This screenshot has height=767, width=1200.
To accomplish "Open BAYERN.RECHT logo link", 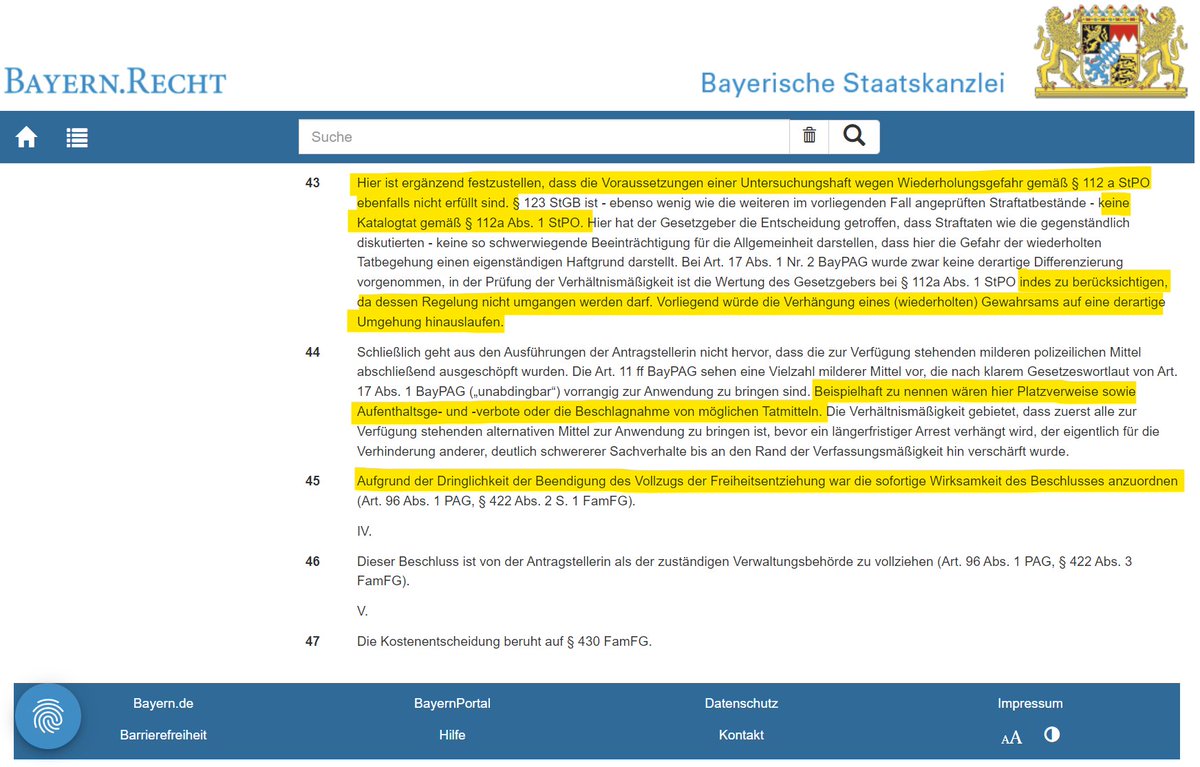I will 115,81.
